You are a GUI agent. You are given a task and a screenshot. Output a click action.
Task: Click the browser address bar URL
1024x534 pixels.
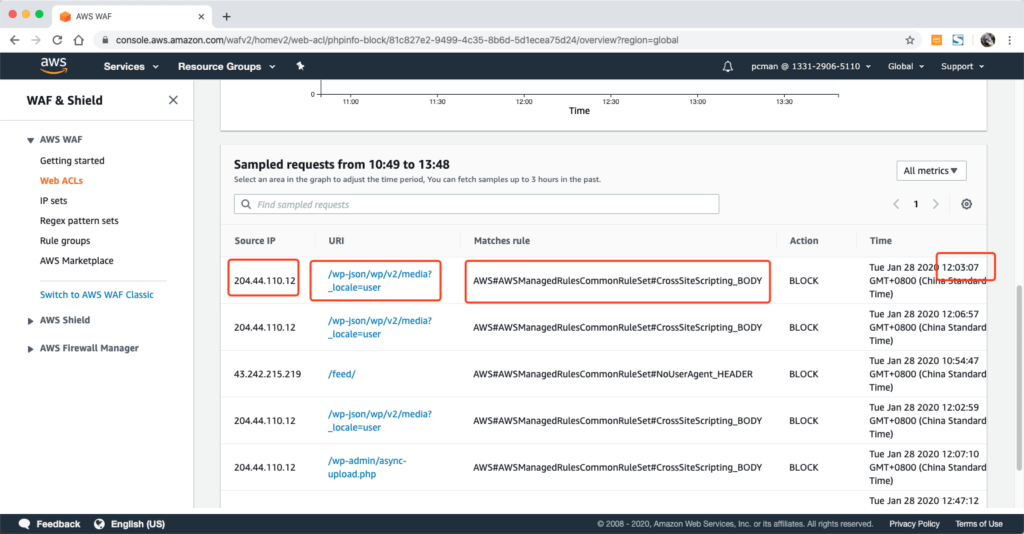pos(397,40)
